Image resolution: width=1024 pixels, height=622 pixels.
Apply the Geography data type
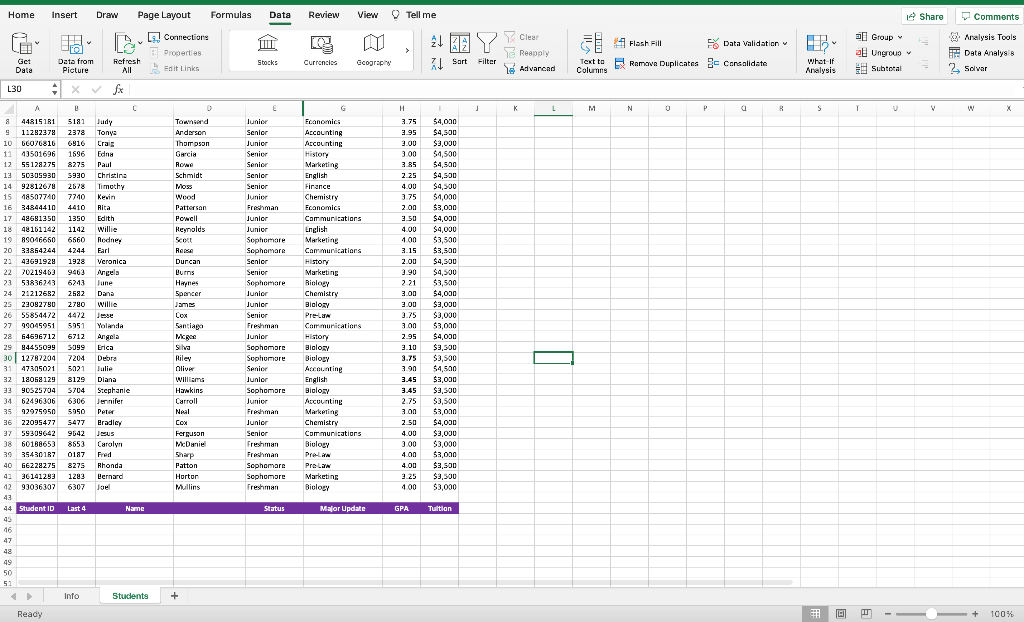pos(372,48)
